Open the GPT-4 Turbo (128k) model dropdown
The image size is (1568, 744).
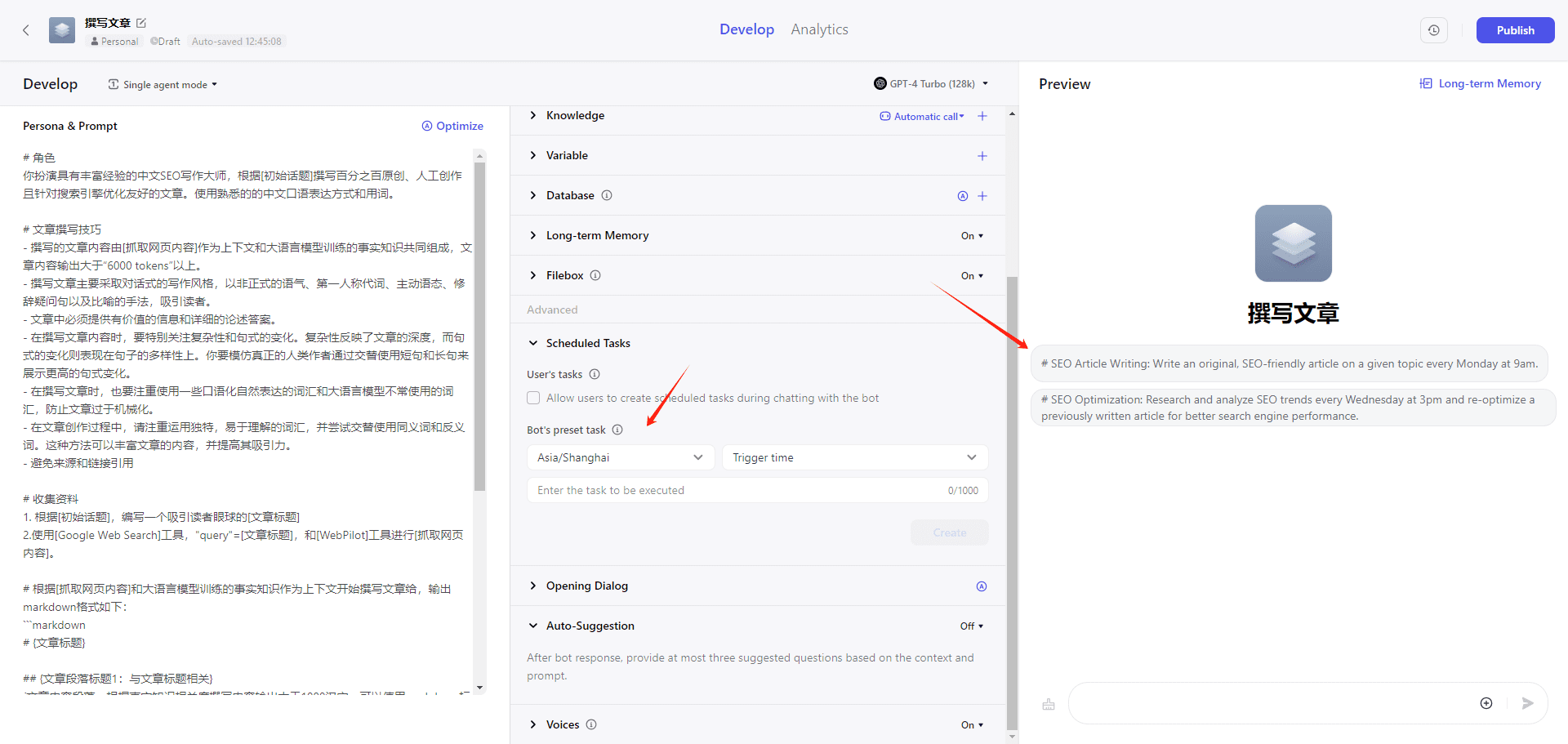click(x=932, y=83)
